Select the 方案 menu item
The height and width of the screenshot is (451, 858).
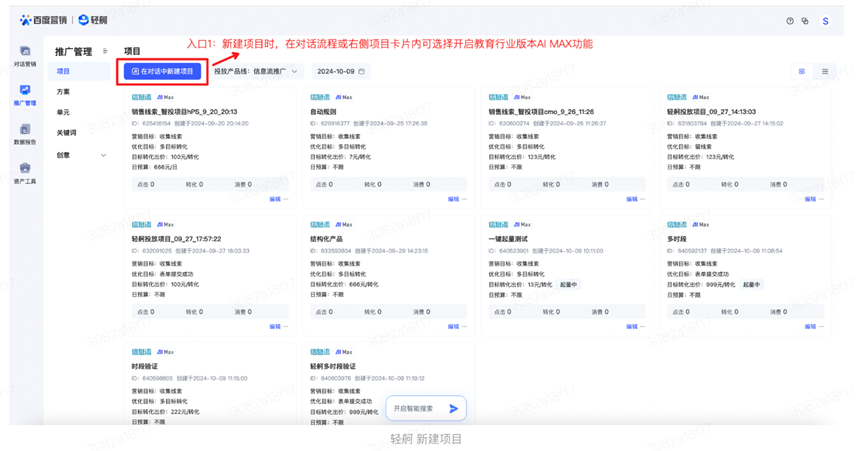(64, 92)
